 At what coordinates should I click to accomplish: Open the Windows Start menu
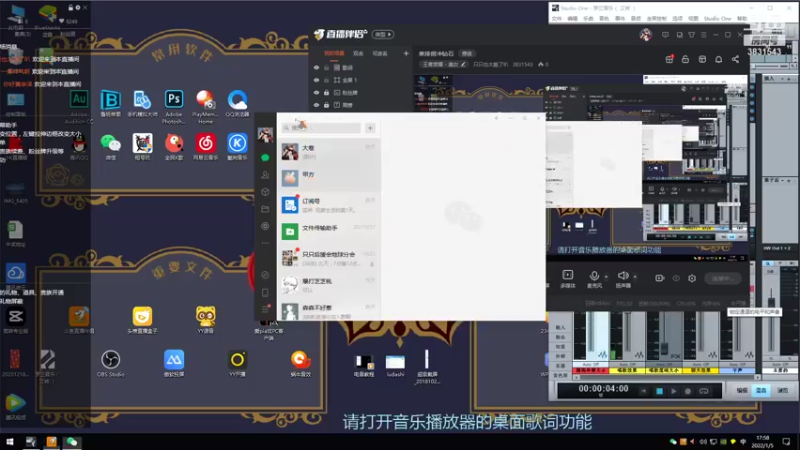click(x=9, y=442)
